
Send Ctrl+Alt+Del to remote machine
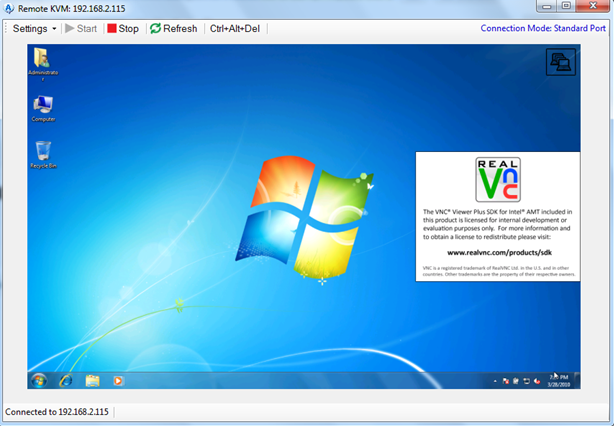(x=235, y=29)
